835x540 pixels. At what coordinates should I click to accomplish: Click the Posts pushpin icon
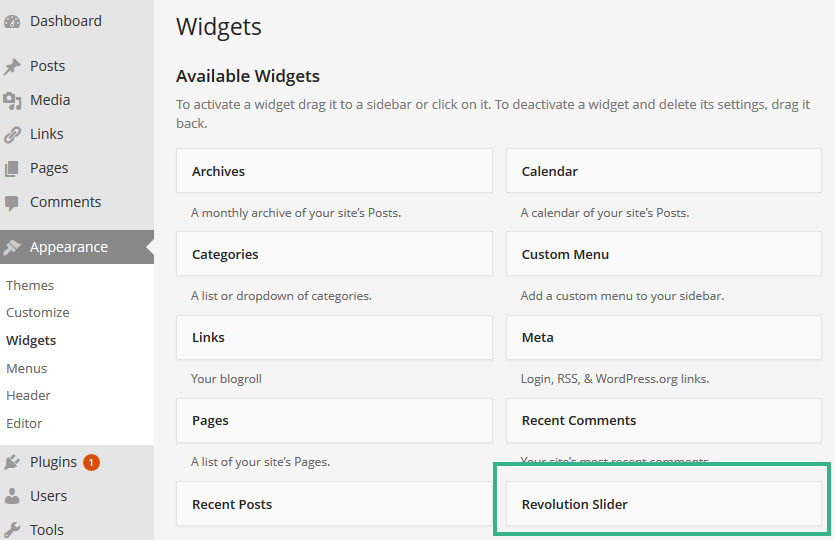(12, 67)
